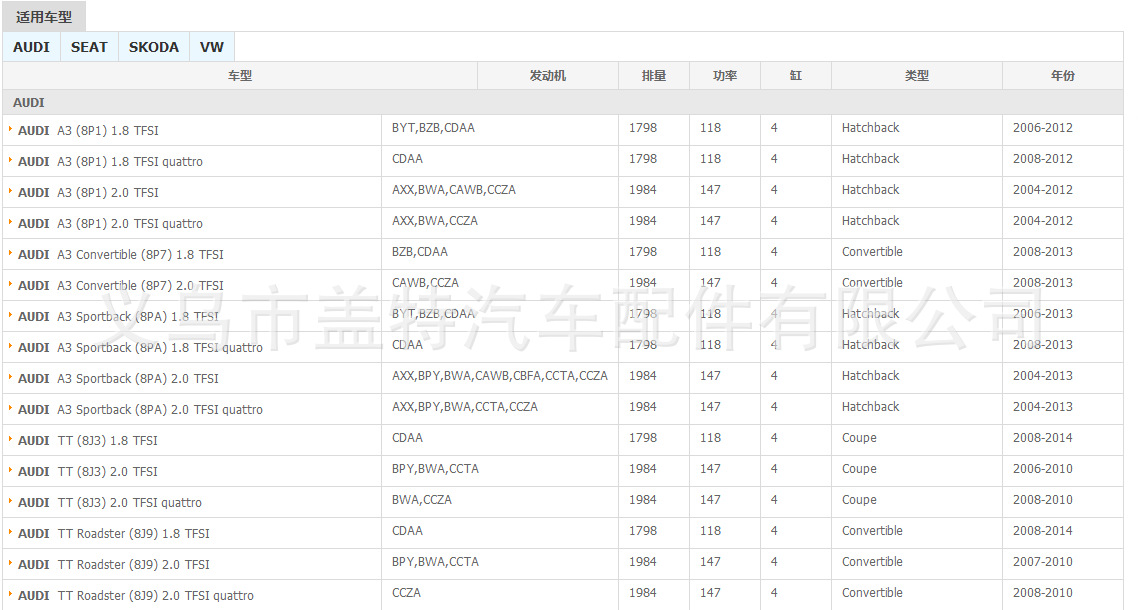The width and height of the screenshot is (1138, 610).
Task: Open AUDI TT Roadster (8J9) 2.0 TFSI quattro
Action: coord(136,595)
